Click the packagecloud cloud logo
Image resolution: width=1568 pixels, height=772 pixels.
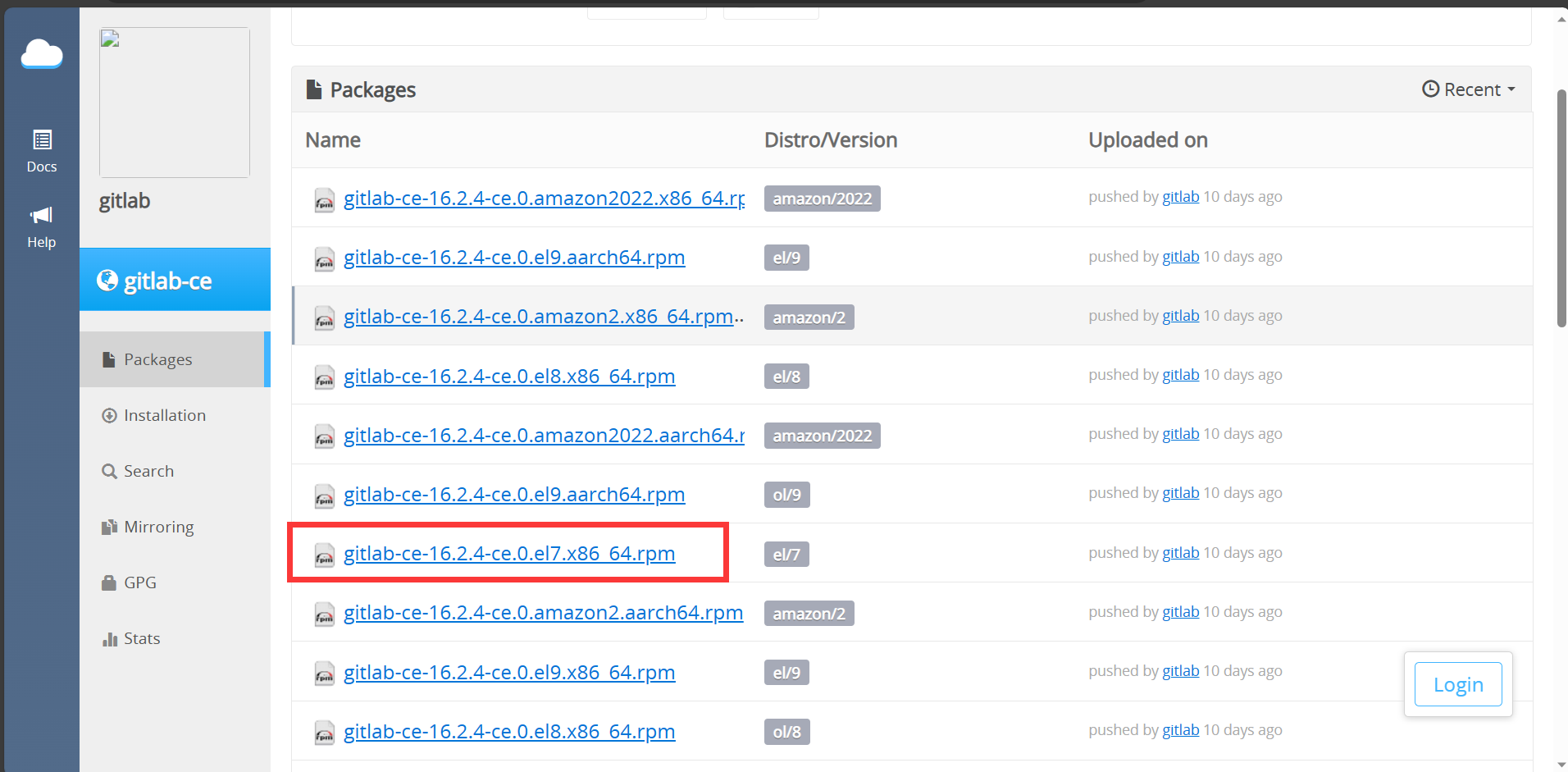[42, 54]
